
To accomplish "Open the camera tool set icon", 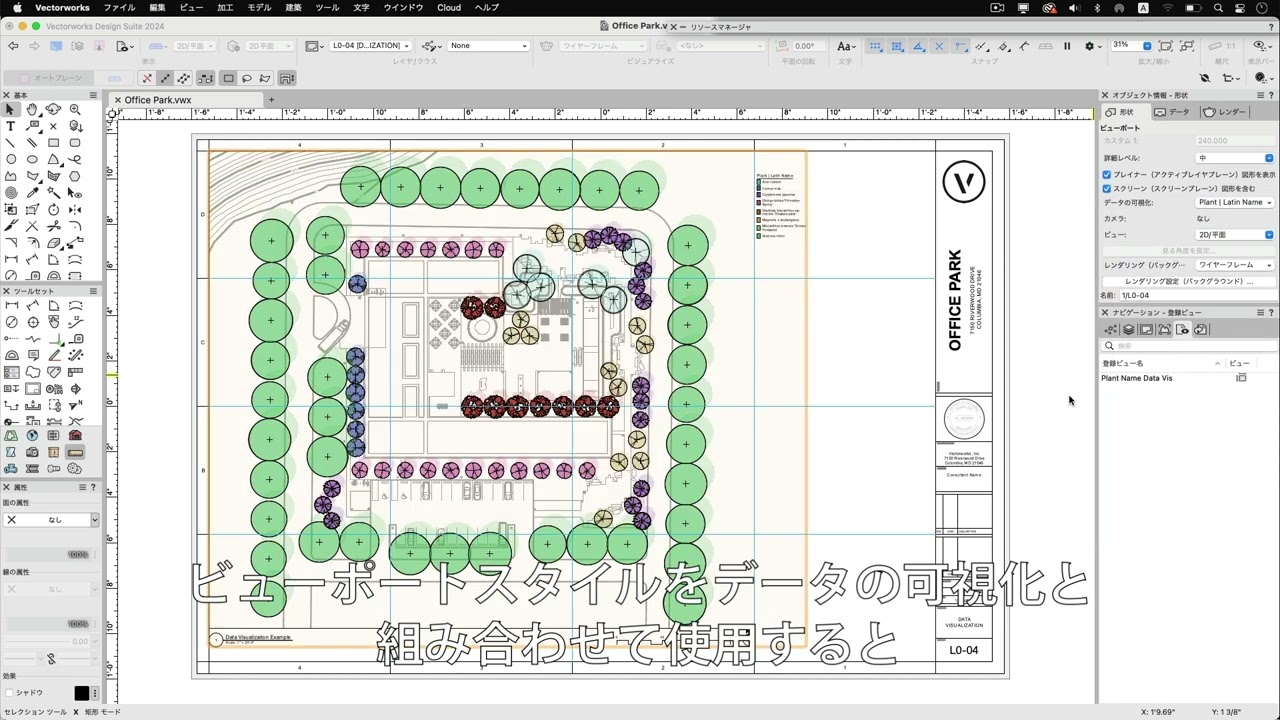I will point(32,452).
